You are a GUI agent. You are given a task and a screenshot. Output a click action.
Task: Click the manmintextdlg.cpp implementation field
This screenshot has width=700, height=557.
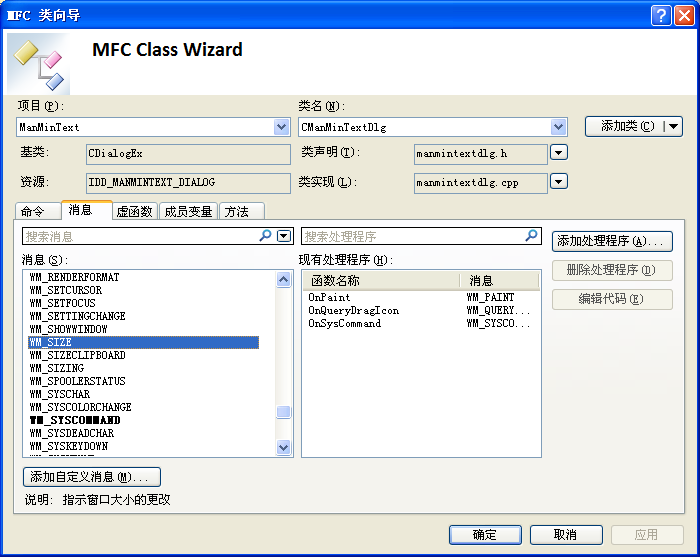[x=481, y=183]
